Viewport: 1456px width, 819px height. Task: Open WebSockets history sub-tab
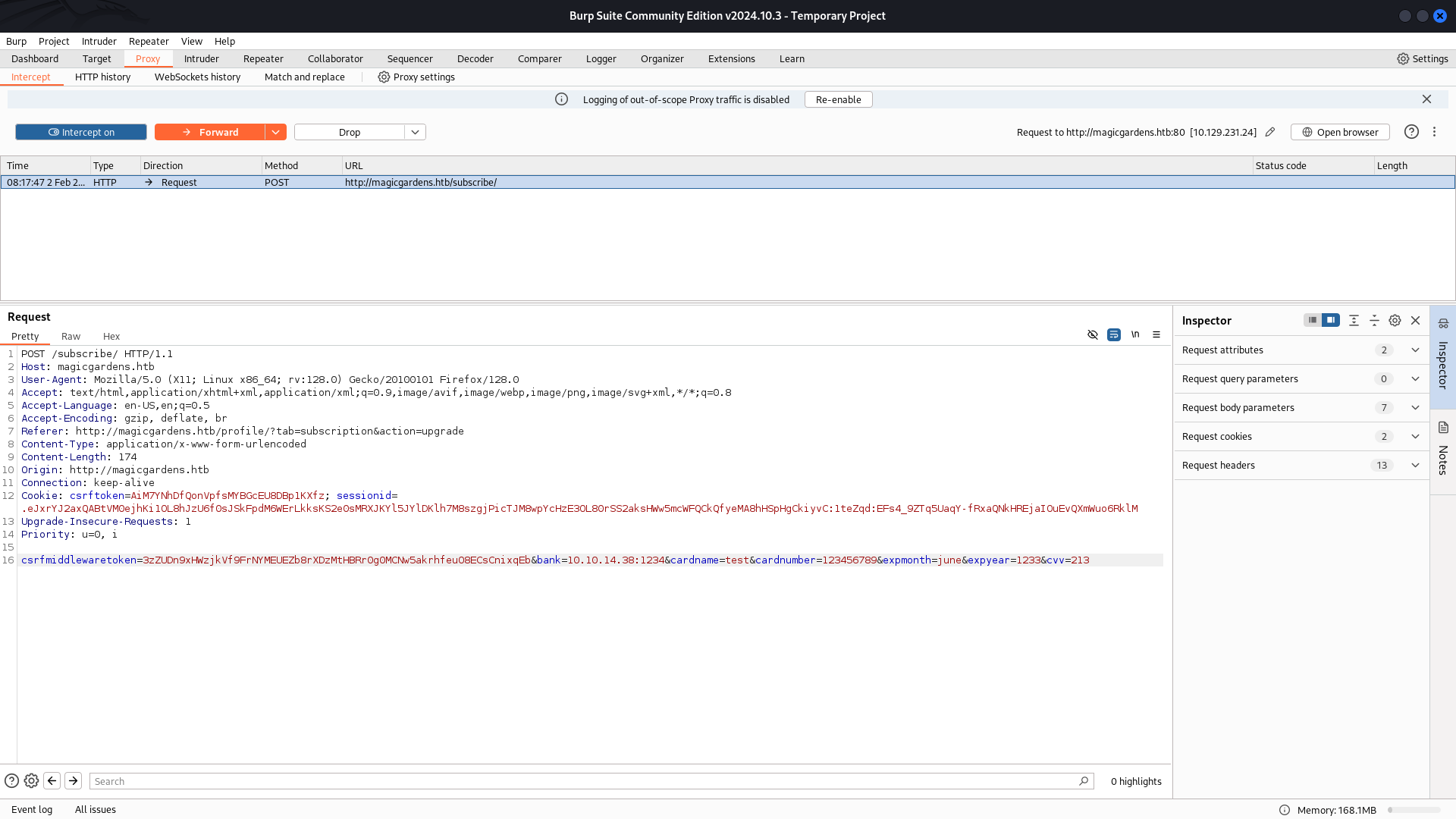[197, 77]
